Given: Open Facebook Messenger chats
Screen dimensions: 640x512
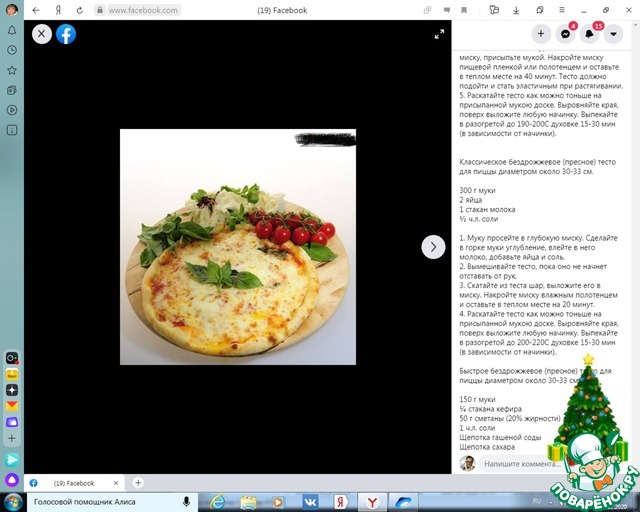Looking at the screenshot, I should coord(565,33).
